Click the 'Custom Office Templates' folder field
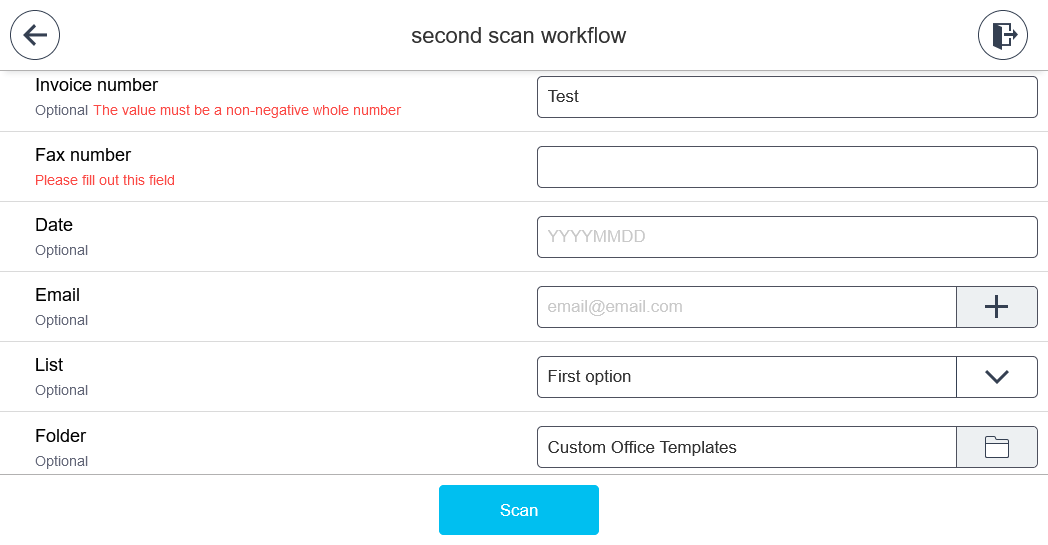Viewport: 1048px width, 545px height. coord(746,447)
